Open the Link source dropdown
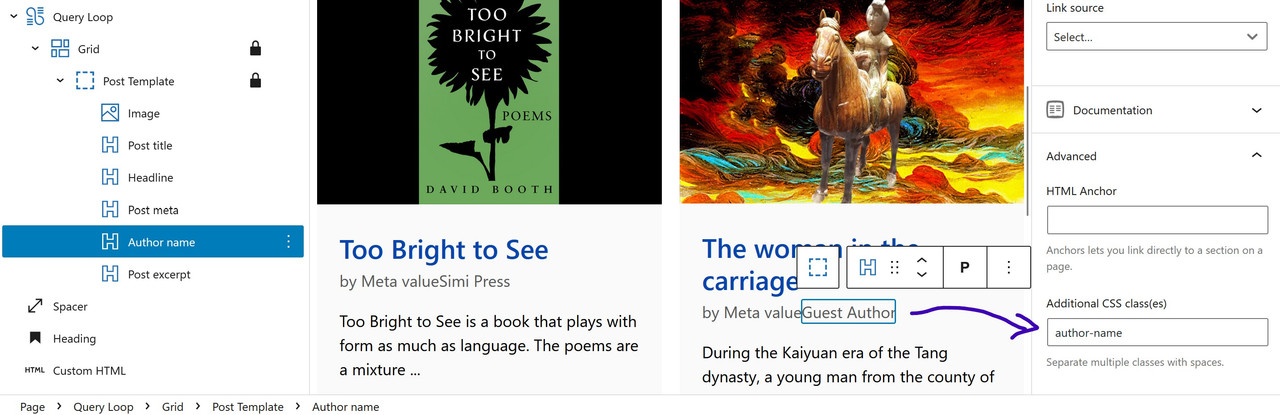The image size is (1280, 415). click(x=1157, y=36)
